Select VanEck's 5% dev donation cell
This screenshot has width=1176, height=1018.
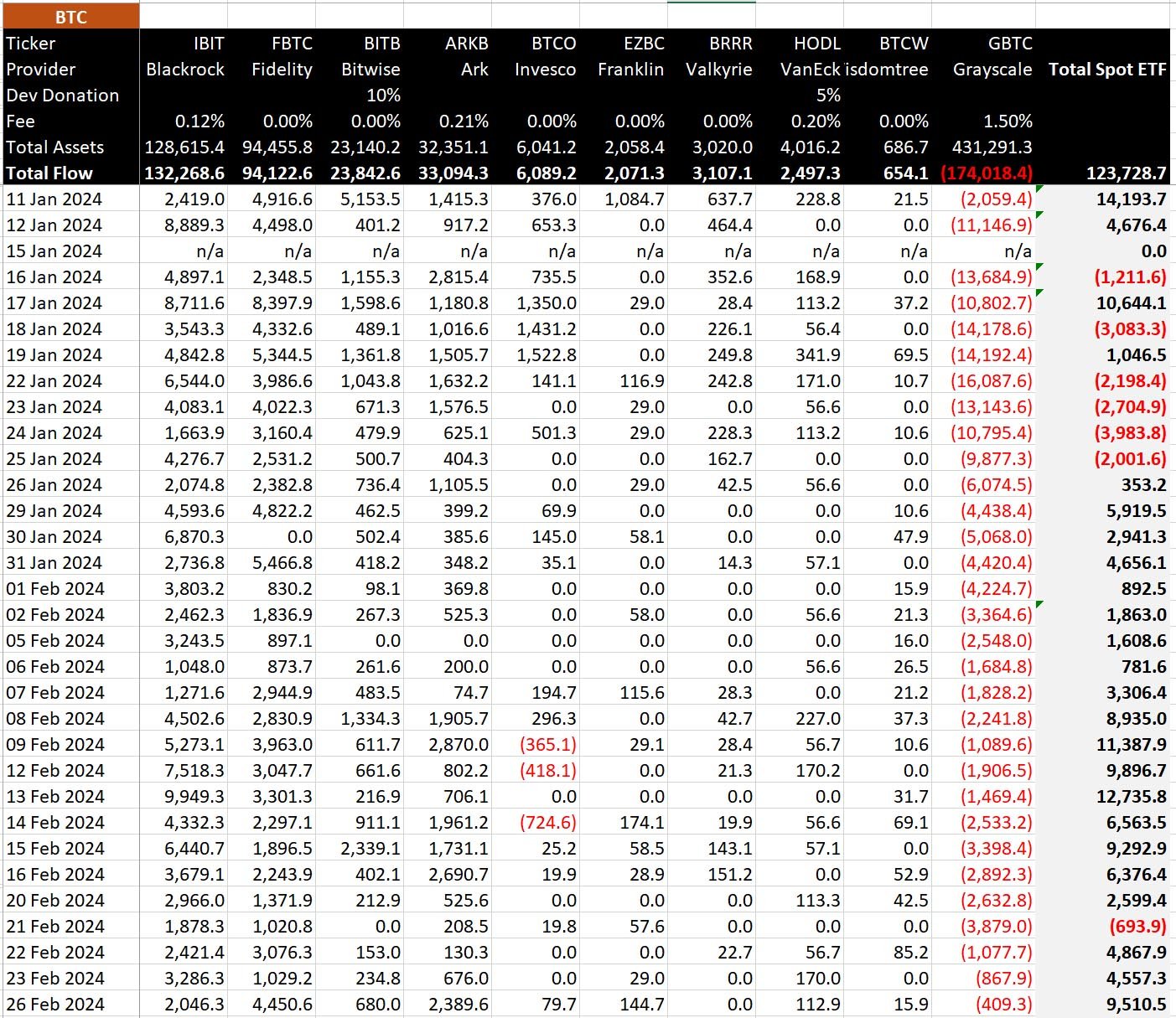[x=828, y=96]
